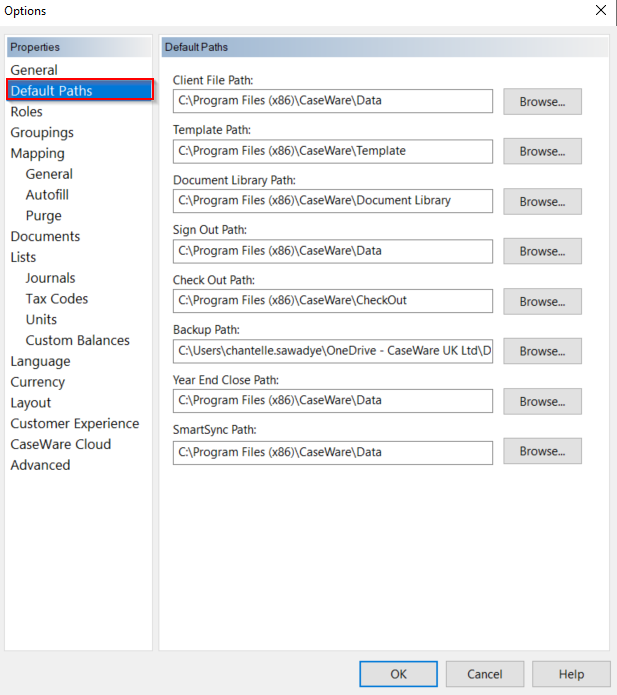Image resolution: width=617 pixels, height=695 pixels.
Task: Browse for SmartSync Path
Action: pos(542,451)
